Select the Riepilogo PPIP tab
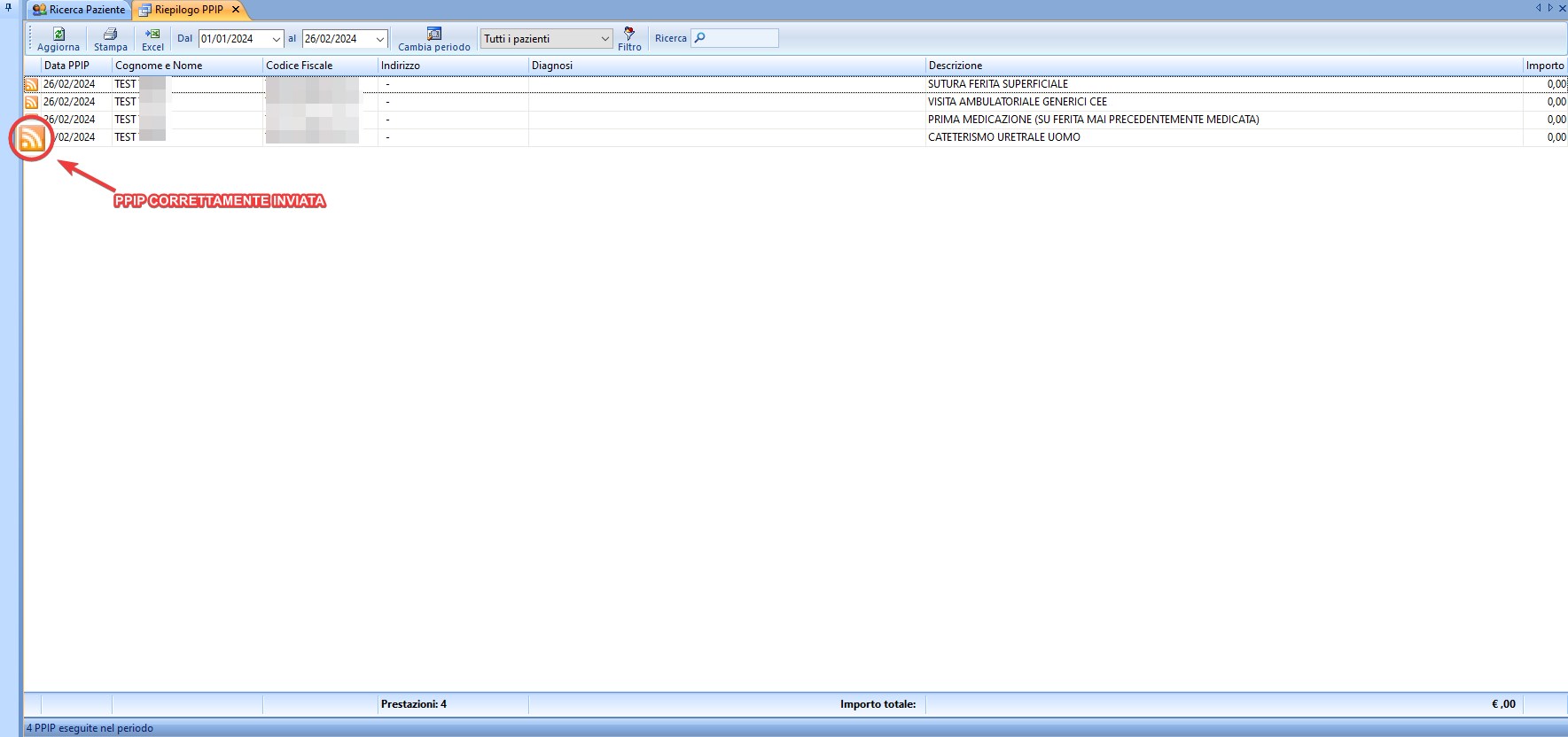Viewport: 1568px width, 737px height. click(x=189, y=10)
